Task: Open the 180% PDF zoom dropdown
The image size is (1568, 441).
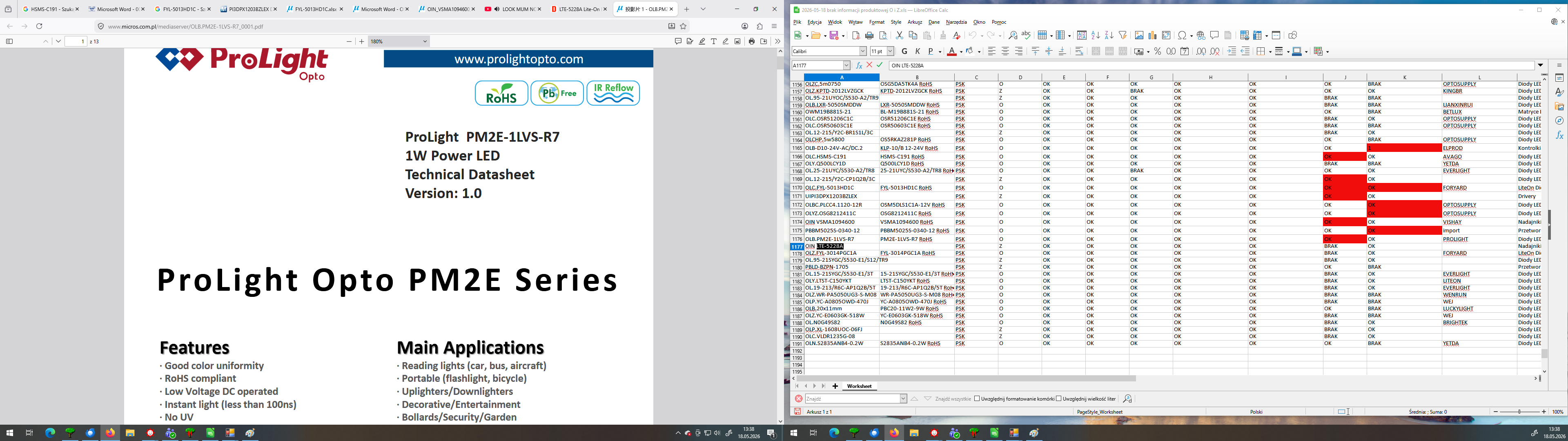Action: (x=399, y=41)
